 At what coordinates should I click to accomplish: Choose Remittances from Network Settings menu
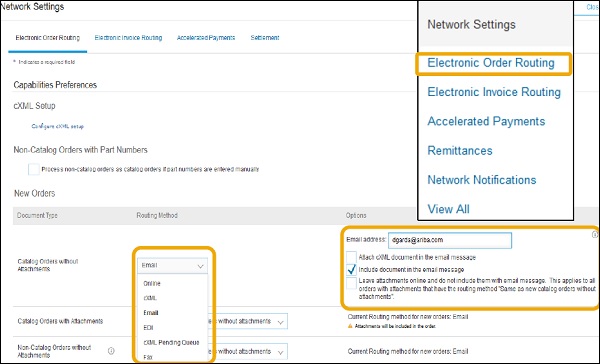coord(460,150)
